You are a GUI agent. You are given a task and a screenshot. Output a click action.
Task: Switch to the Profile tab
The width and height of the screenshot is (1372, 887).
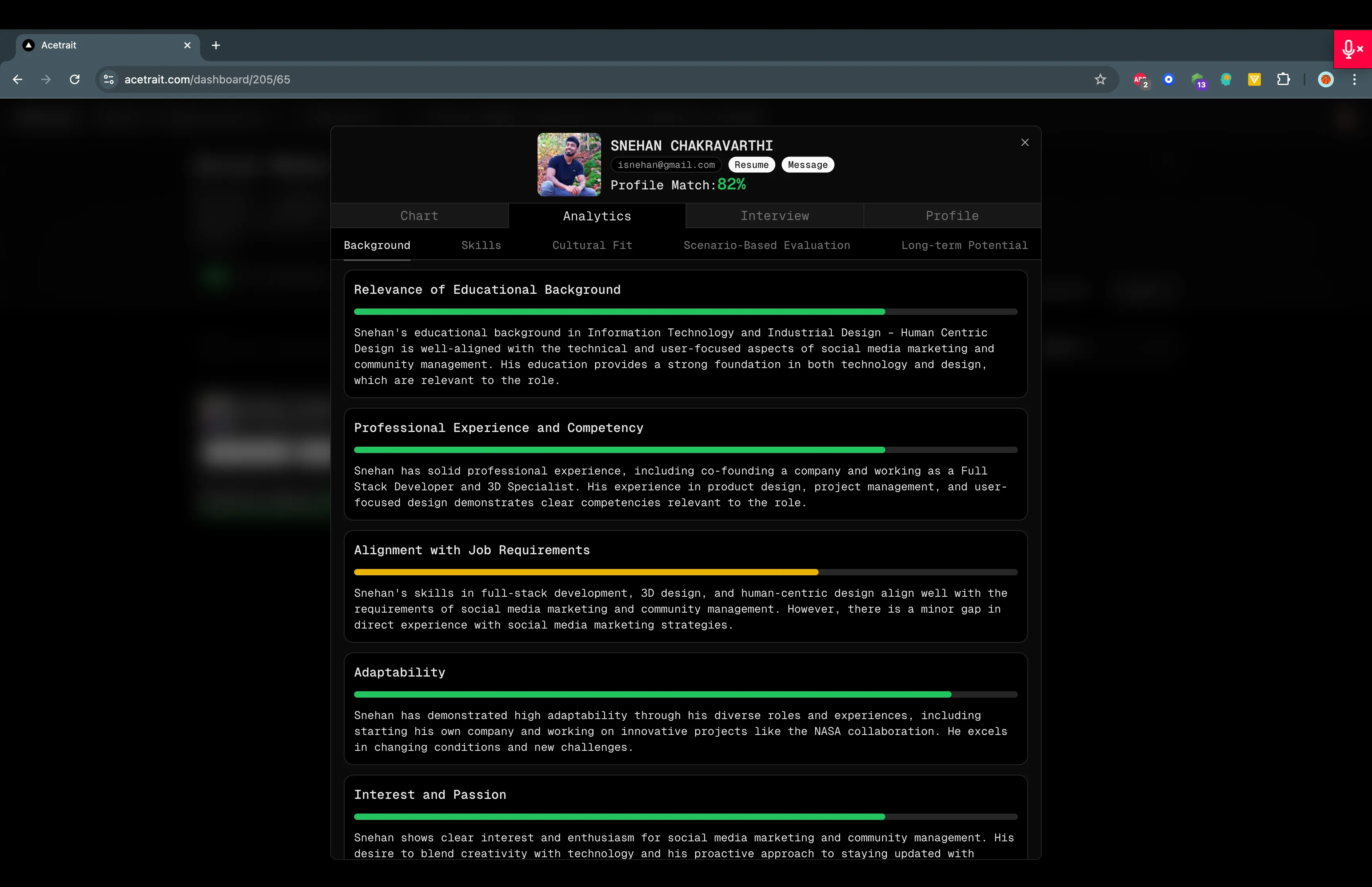pyautogui.click(x=951, y=215)
